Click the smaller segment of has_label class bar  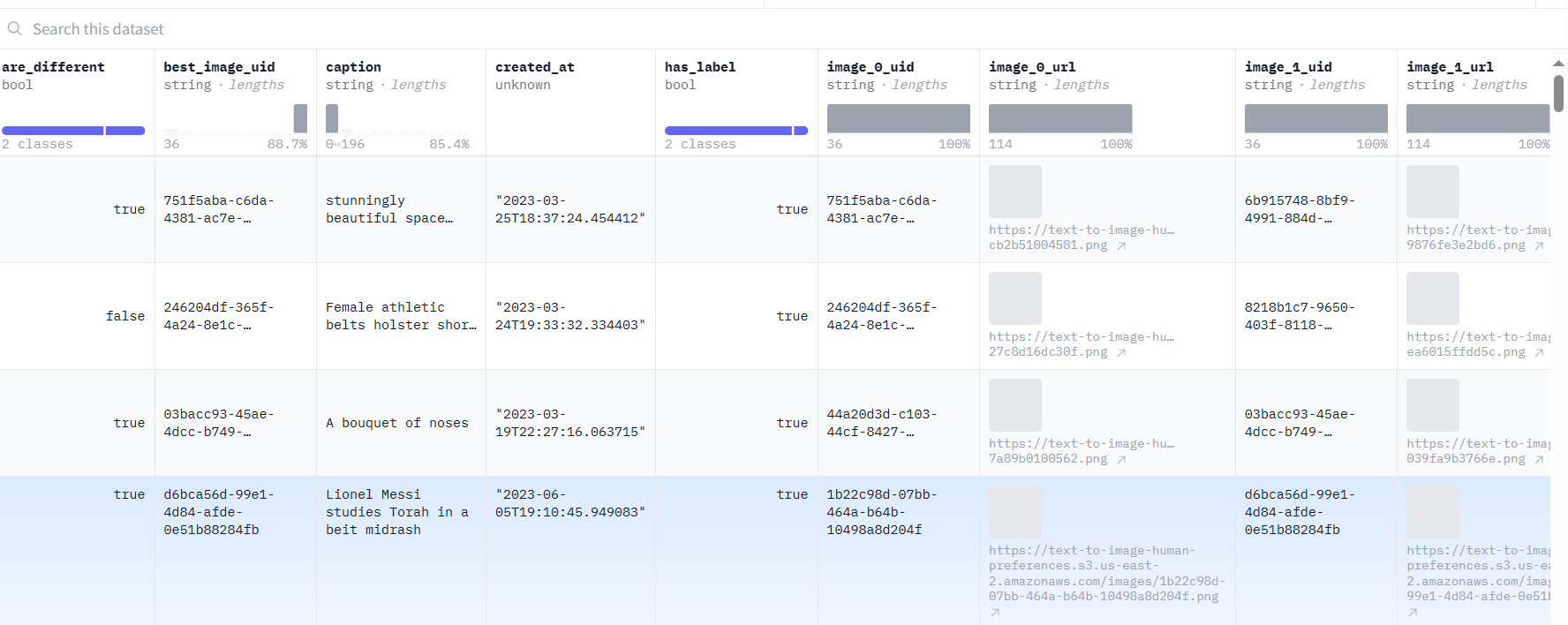[801, 131]
